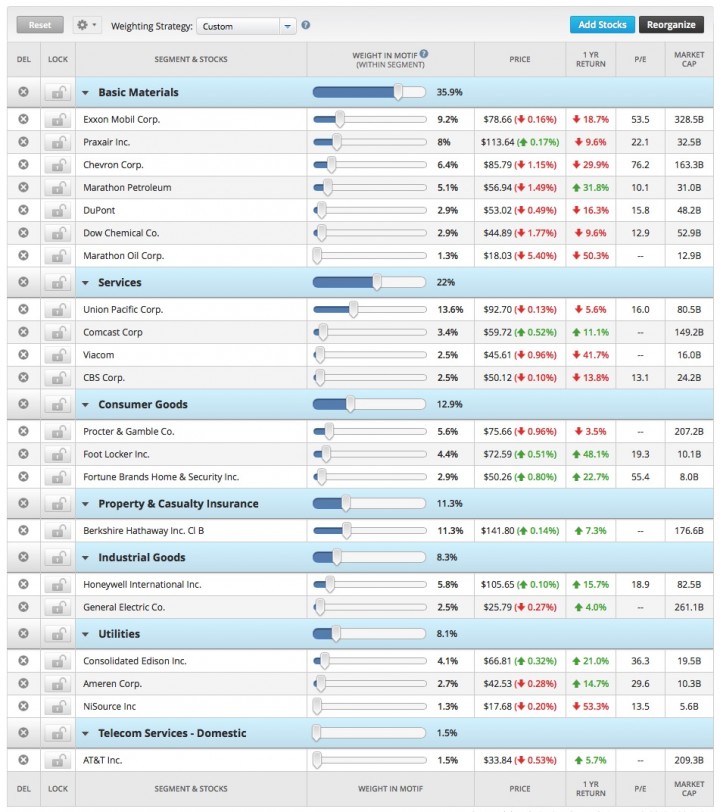Delete Berkshire Hathaway Inc. Cl B row
Screen dimensions: 720x812
[23, 530]
